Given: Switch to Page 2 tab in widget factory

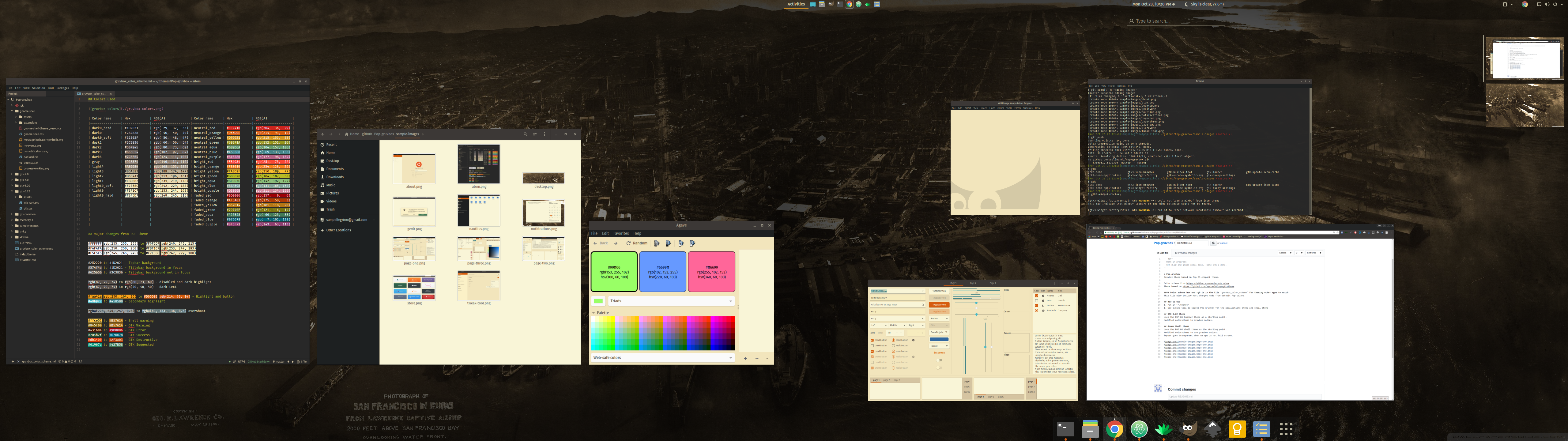Looking at the screenshot, I should coord(973,283).
